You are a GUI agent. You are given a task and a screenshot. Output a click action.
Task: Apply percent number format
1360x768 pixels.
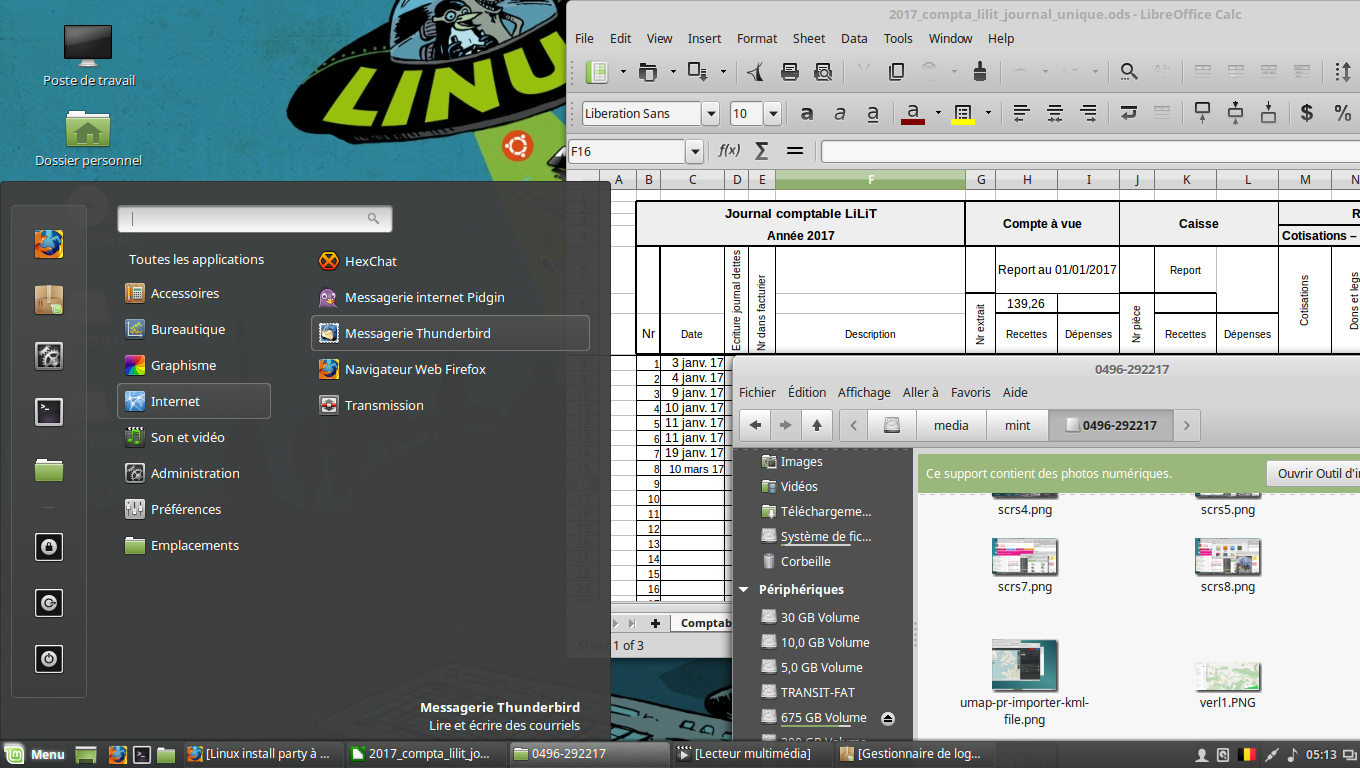pos(1343,113)
